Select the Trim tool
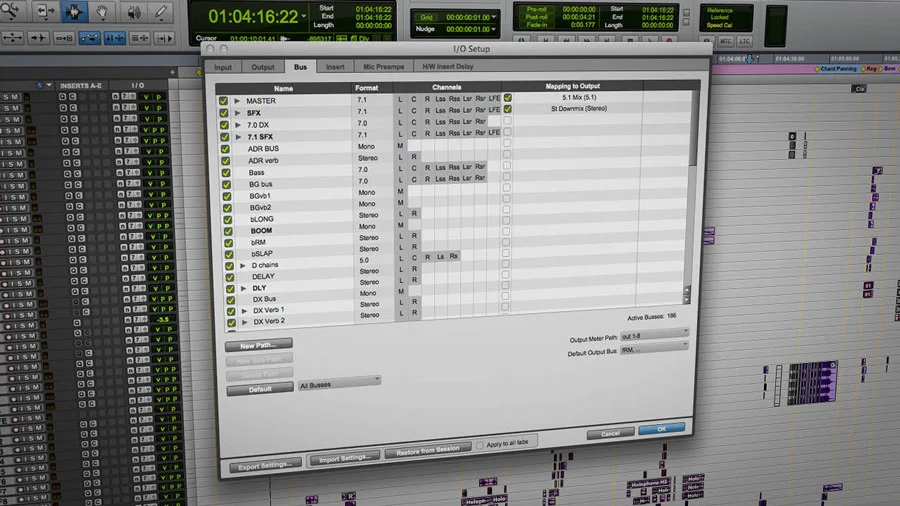 pos(44,11)
